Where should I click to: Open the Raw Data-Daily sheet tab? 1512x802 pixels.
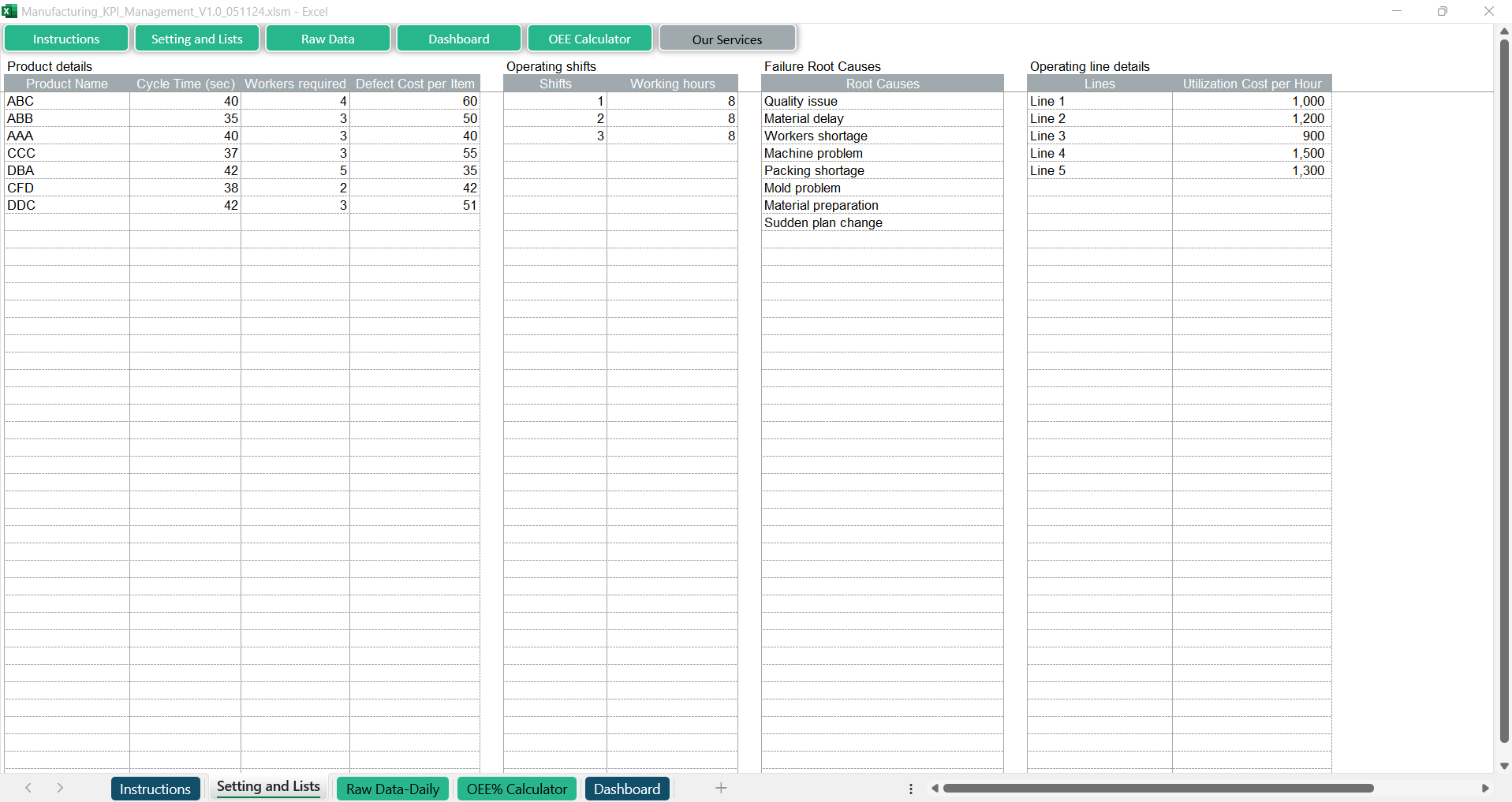pyautogui.click(x=392, y=789)
